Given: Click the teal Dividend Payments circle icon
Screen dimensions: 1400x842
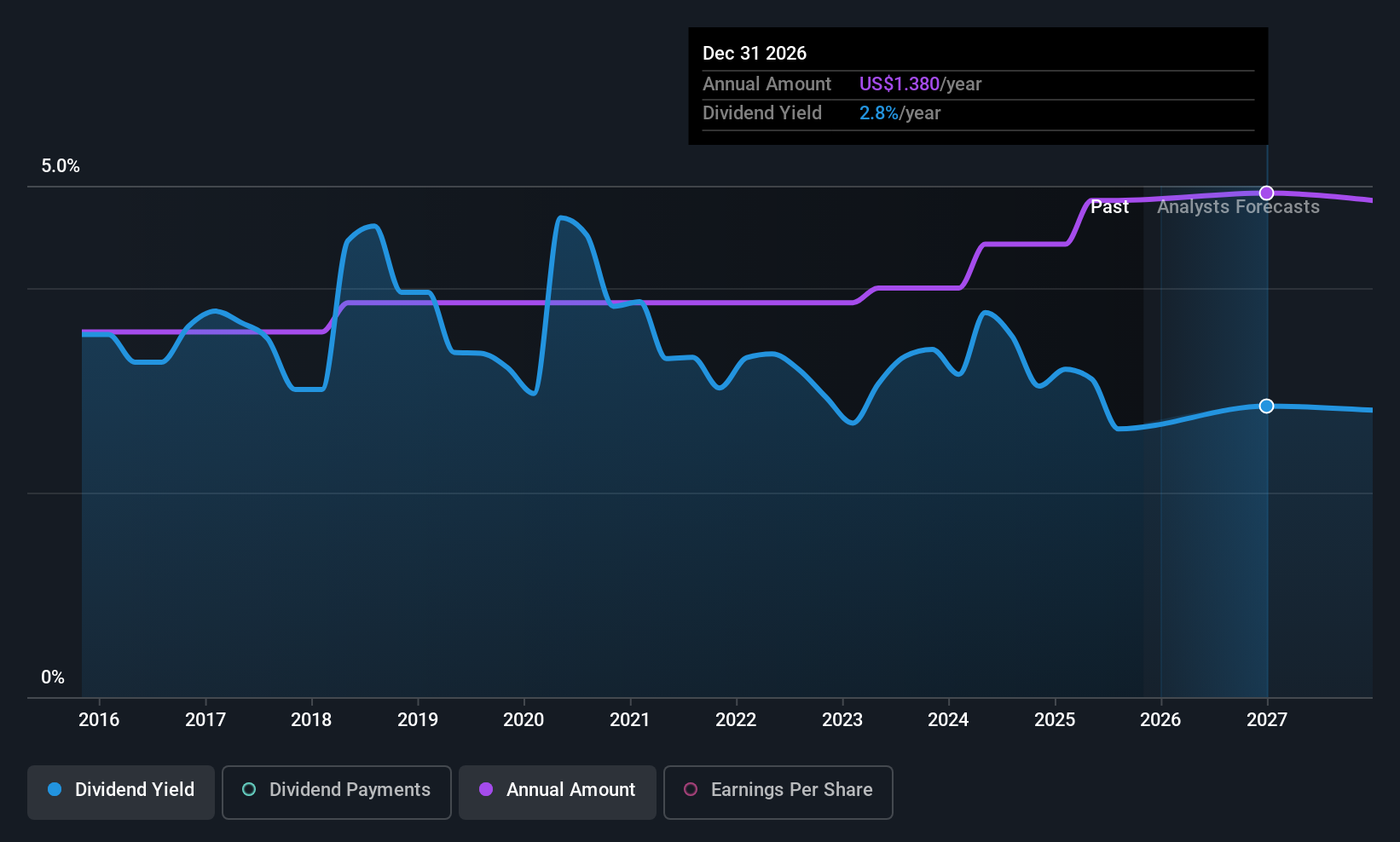Looking at the screenshot, I should click(x=249, y=789).
